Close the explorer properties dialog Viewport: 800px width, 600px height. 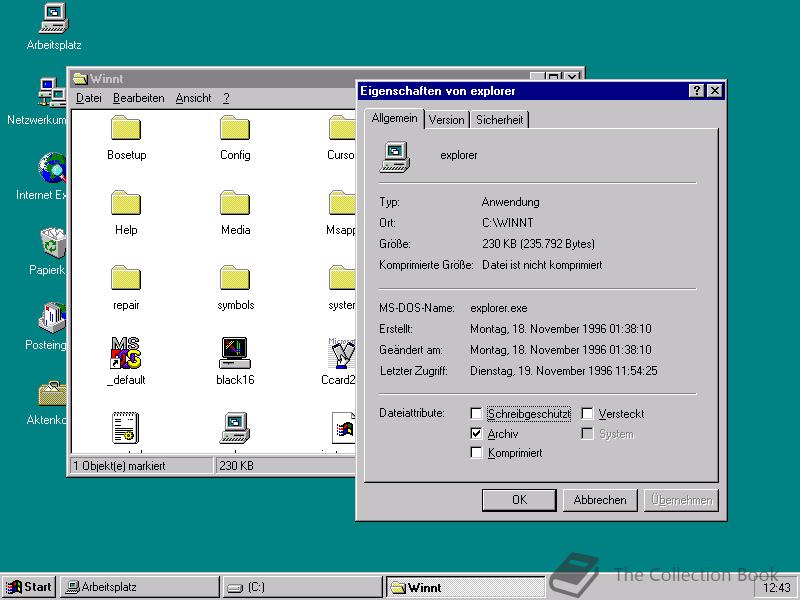click(x=715, y=91)
